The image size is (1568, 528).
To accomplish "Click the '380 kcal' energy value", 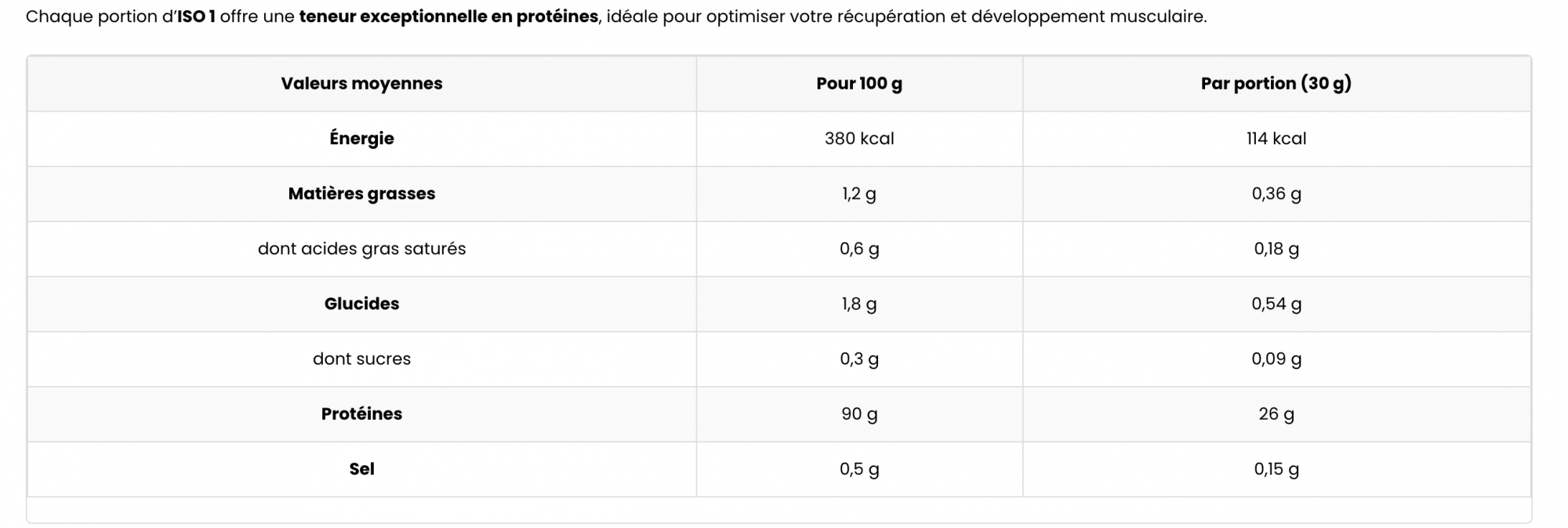I will click(x=859, y=138).
